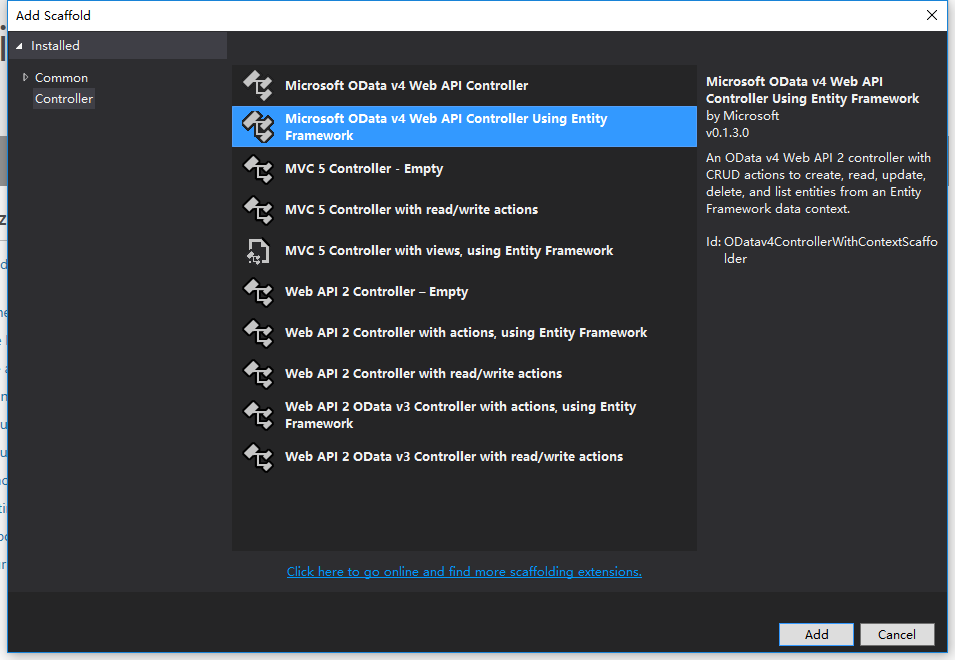The width and height of the screenshot is (955, 660).
Task: Expand the Common tree node
Action: pyautogui.click(x=25, y=77)
